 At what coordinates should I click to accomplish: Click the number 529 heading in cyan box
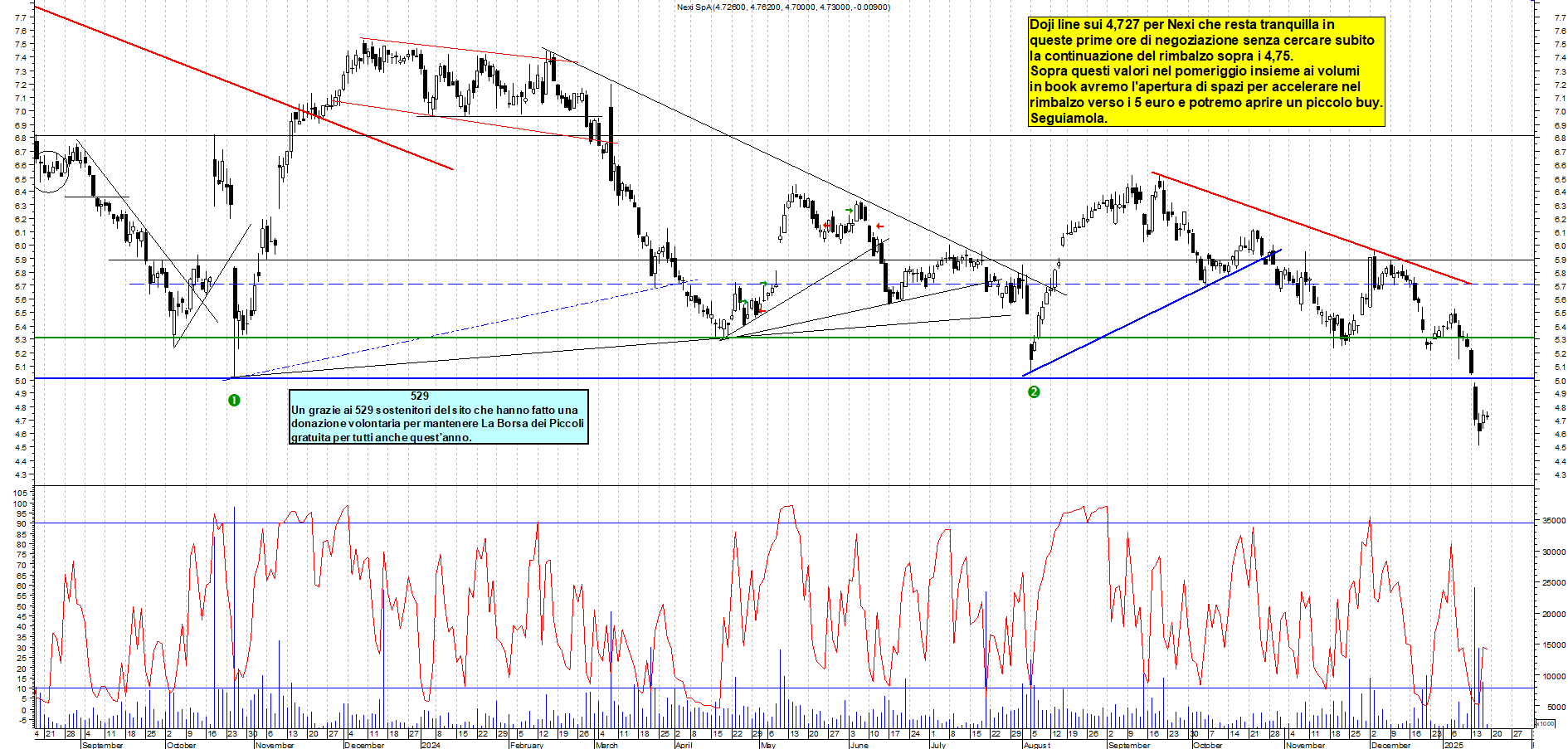[420, 396]
